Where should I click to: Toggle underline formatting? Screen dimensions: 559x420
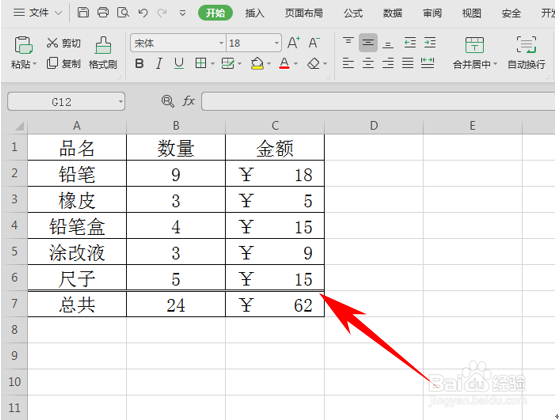coord(179,64)
